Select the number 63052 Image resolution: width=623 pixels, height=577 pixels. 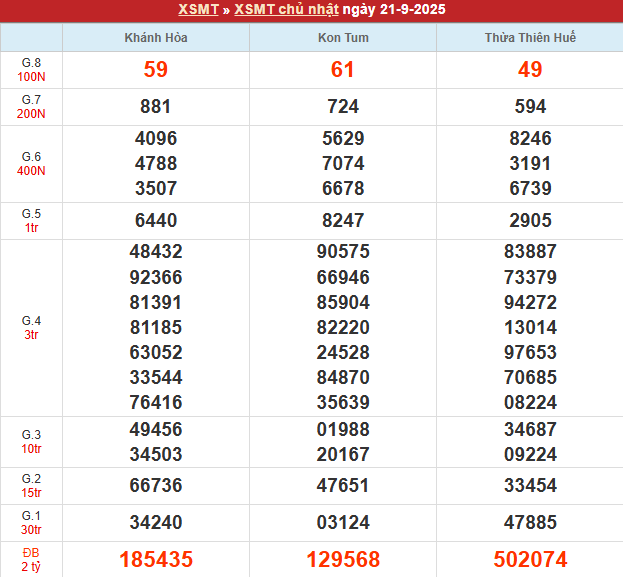pos(156,353)
